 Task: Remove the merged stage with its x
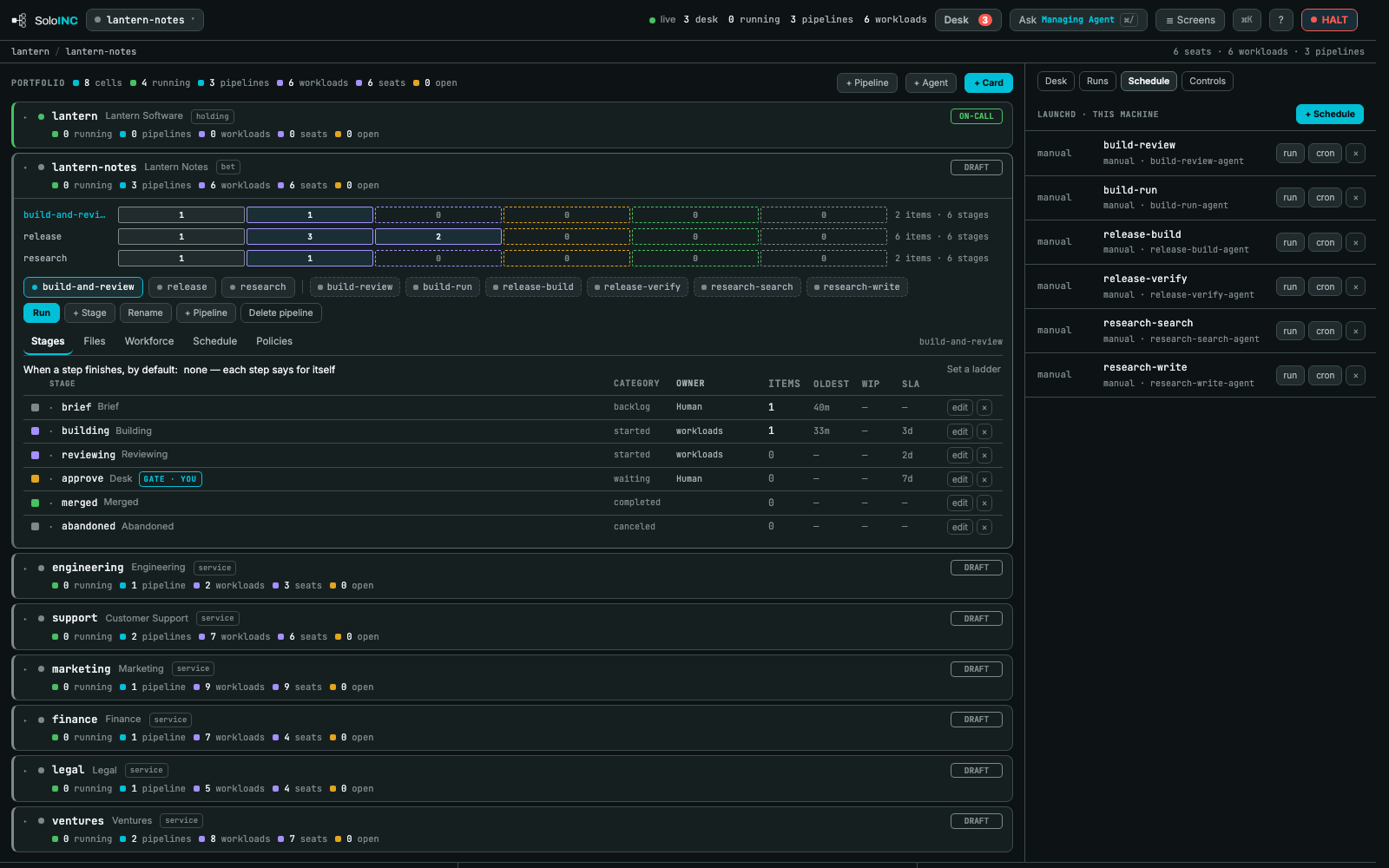click(984, 503)
